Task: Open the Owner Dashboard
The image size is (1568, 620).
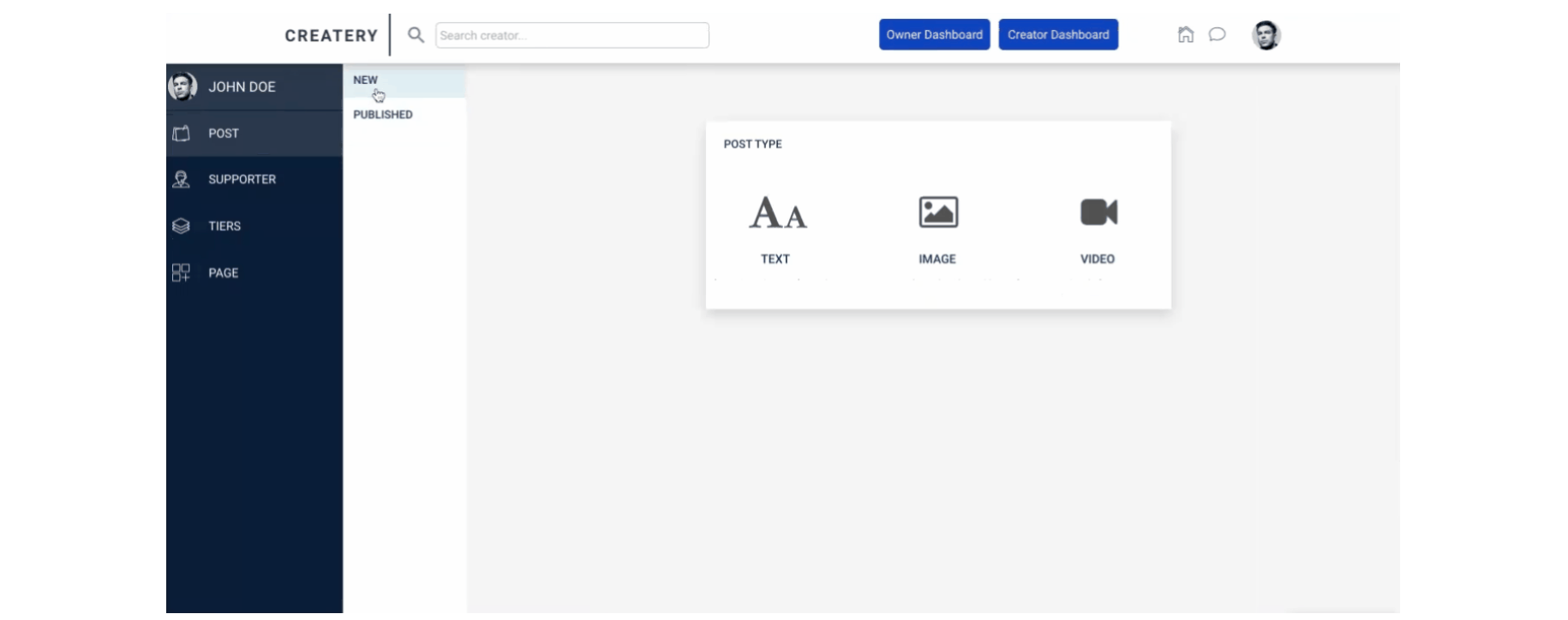Action: (934, 34)
